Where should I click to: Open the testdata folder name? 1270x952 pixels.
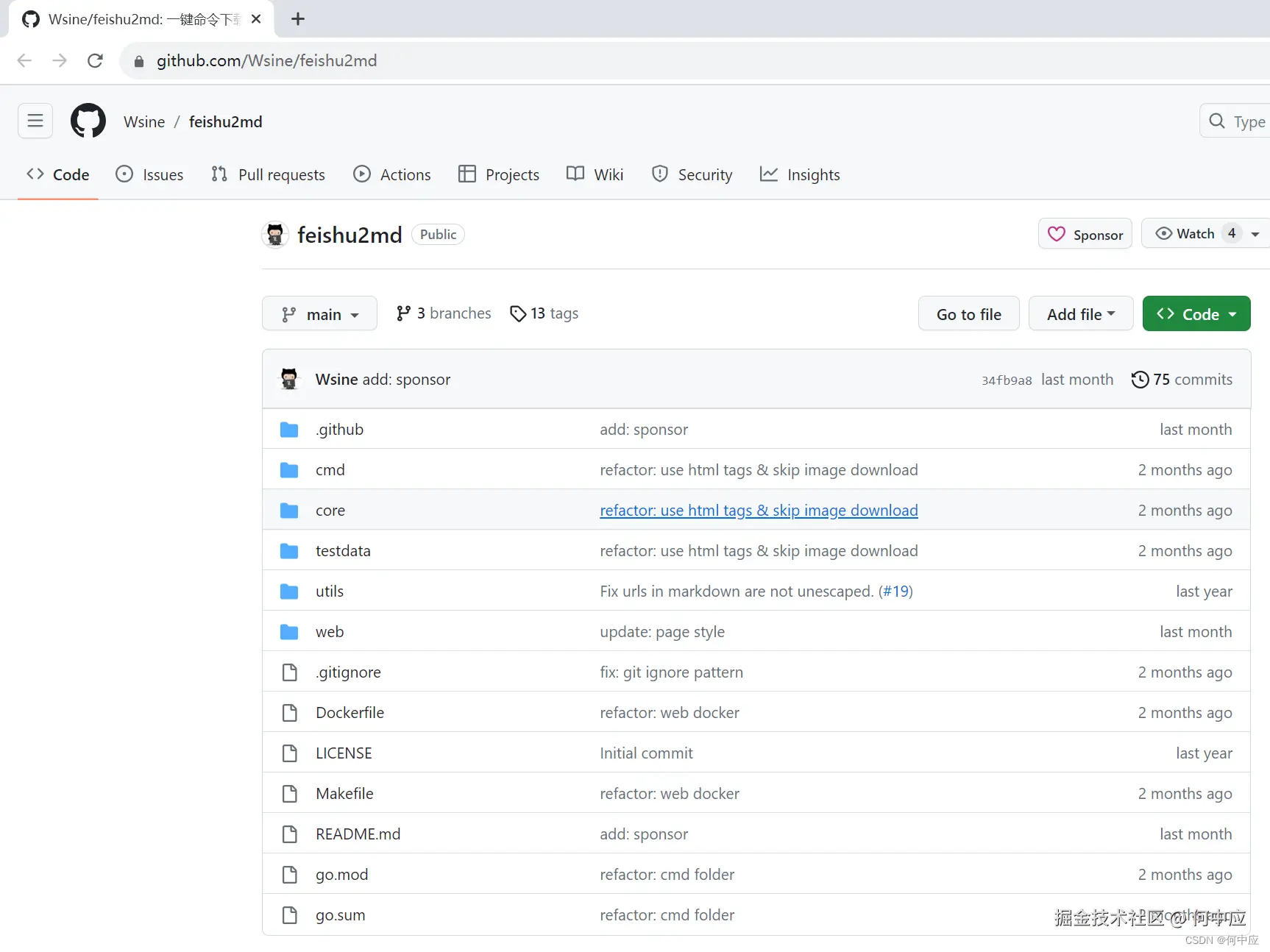point(343,551)
